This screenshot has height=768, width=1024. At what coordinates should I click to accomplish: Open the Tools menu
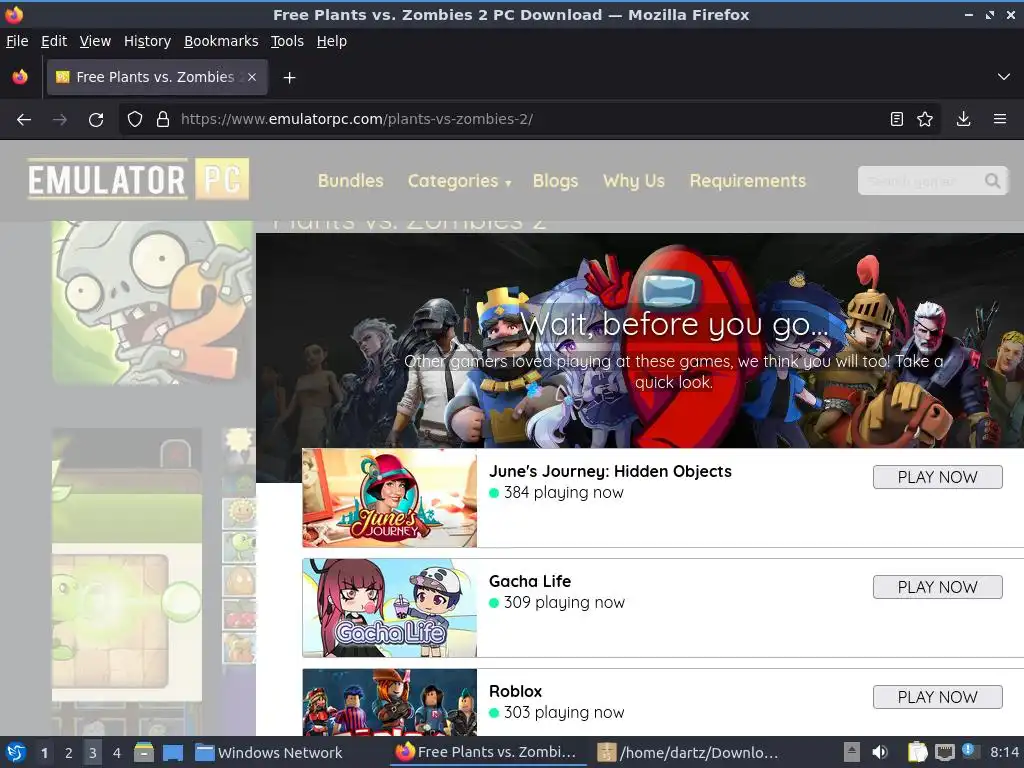pyautogui.click(x=287, y=41)
